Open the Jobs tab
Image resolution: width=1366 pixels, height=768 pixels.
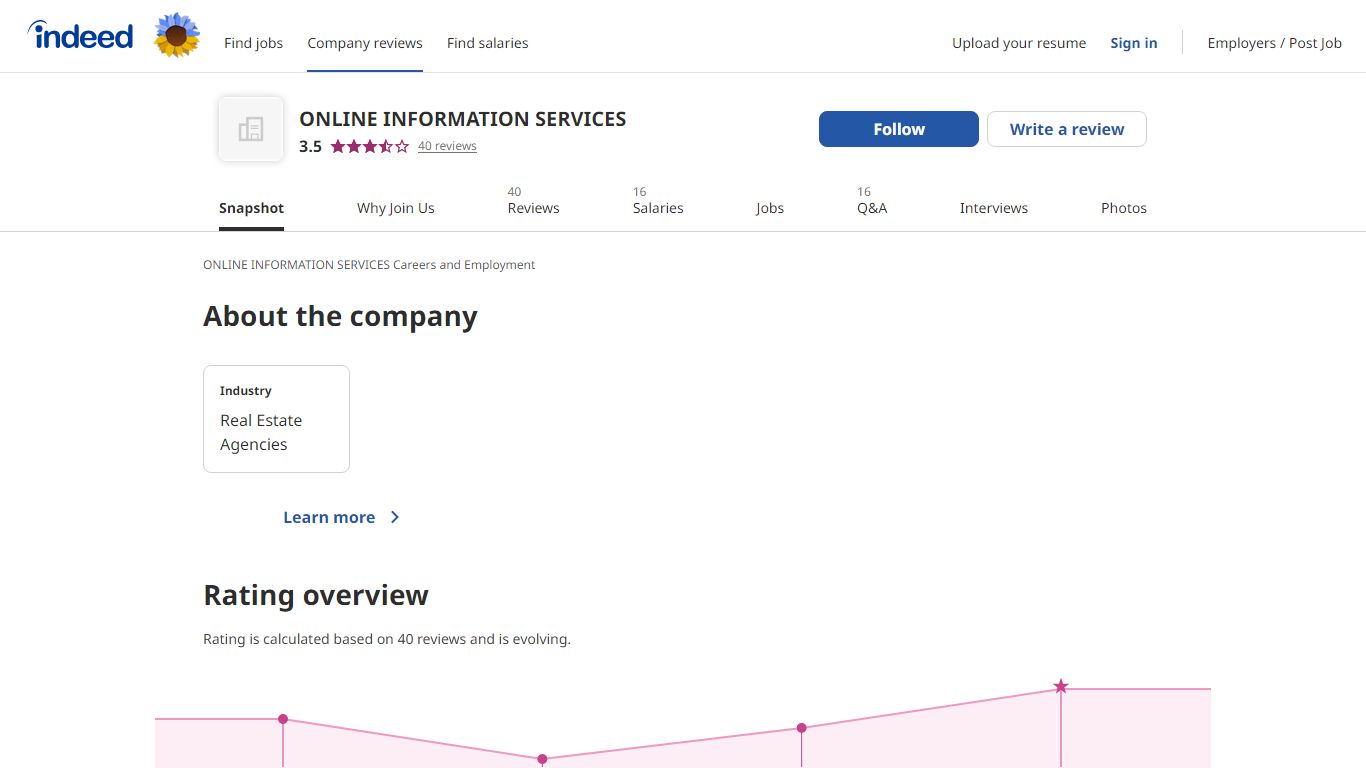pos(770,208)
